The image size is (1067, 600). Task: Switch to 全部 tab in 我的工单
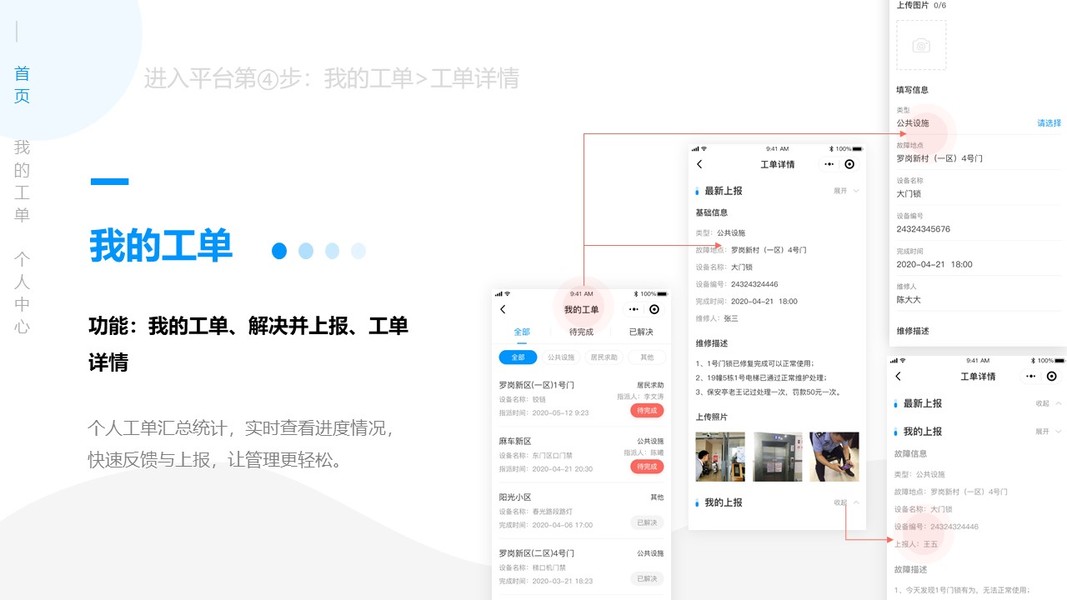522,332
